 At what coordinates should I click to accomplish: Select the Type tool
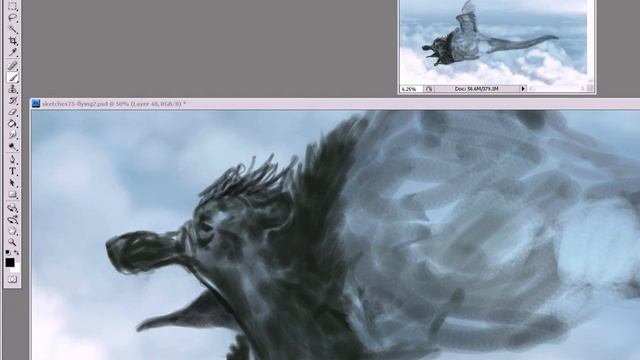pos(13,171)
